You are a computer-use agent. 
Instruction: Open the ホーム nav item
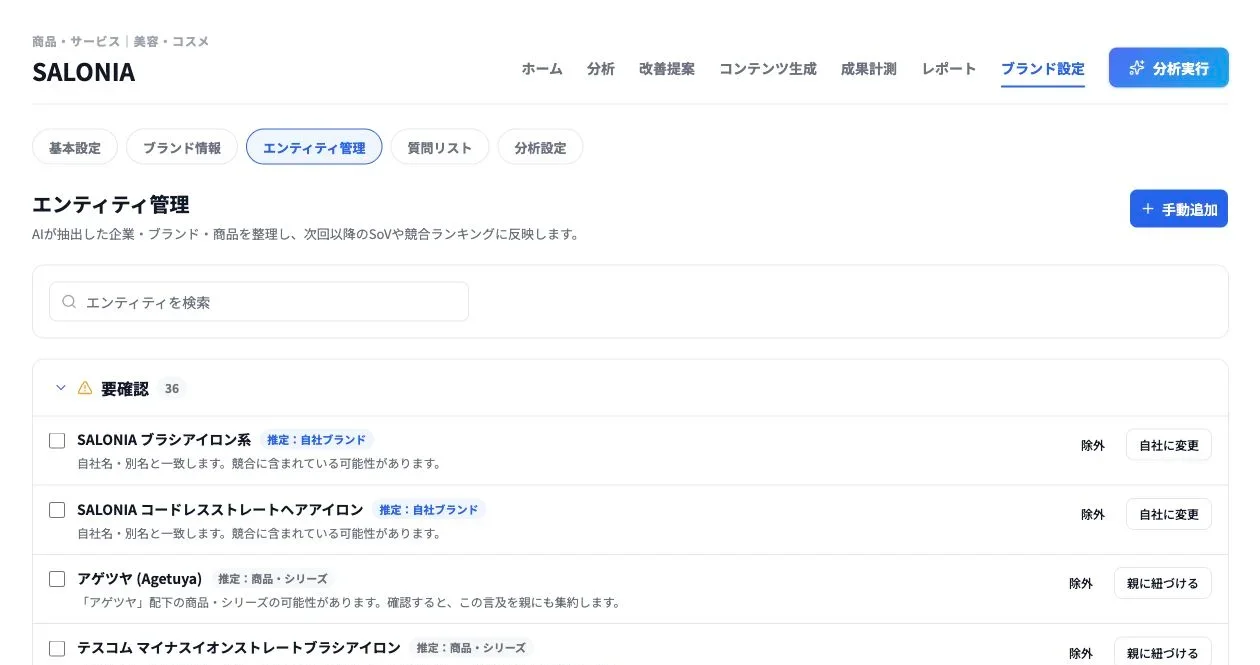tap(542, 69)
